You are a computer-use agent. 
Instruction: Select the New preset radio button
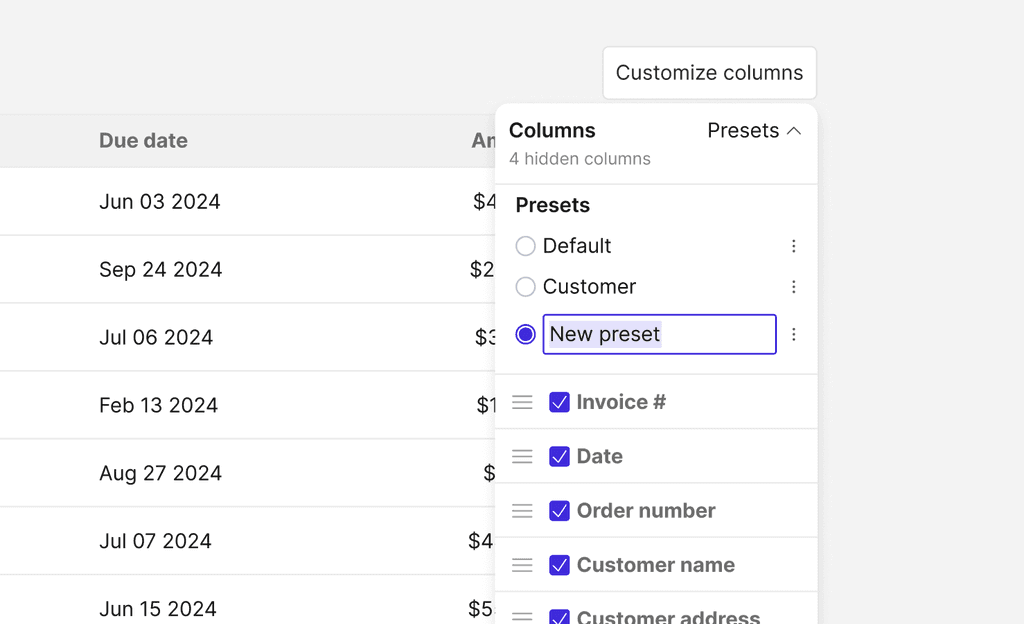pyautogui.click(x=525, y=334)
